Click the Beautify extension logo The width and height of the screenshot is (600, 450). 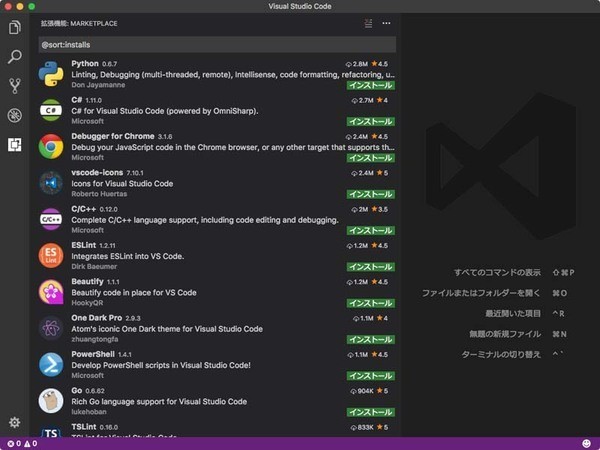point(51,292)
